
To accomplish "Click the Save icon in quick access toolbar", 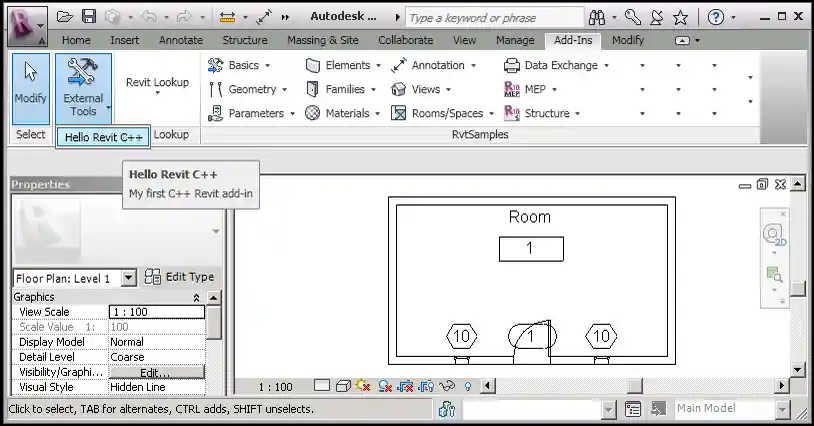I will point(89,17).
